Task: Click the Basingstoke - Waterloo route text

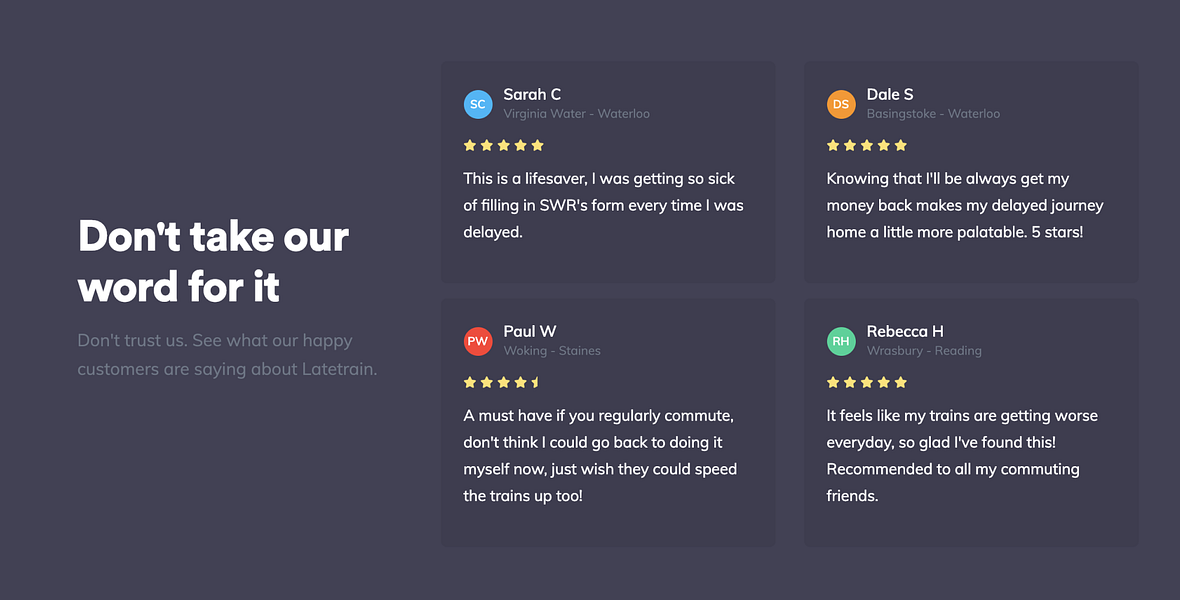Action: [933, 114]
